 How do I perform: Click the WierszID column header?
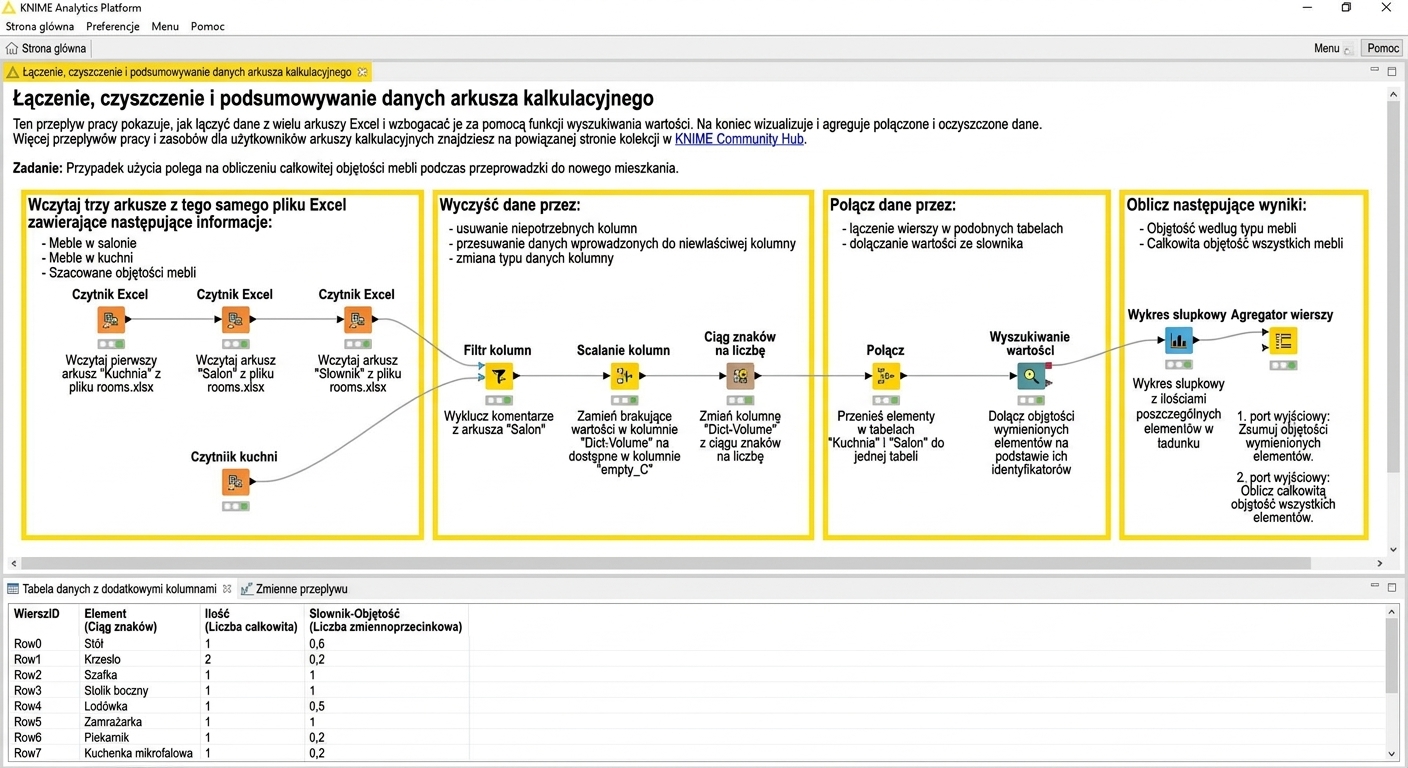[37, 613]
